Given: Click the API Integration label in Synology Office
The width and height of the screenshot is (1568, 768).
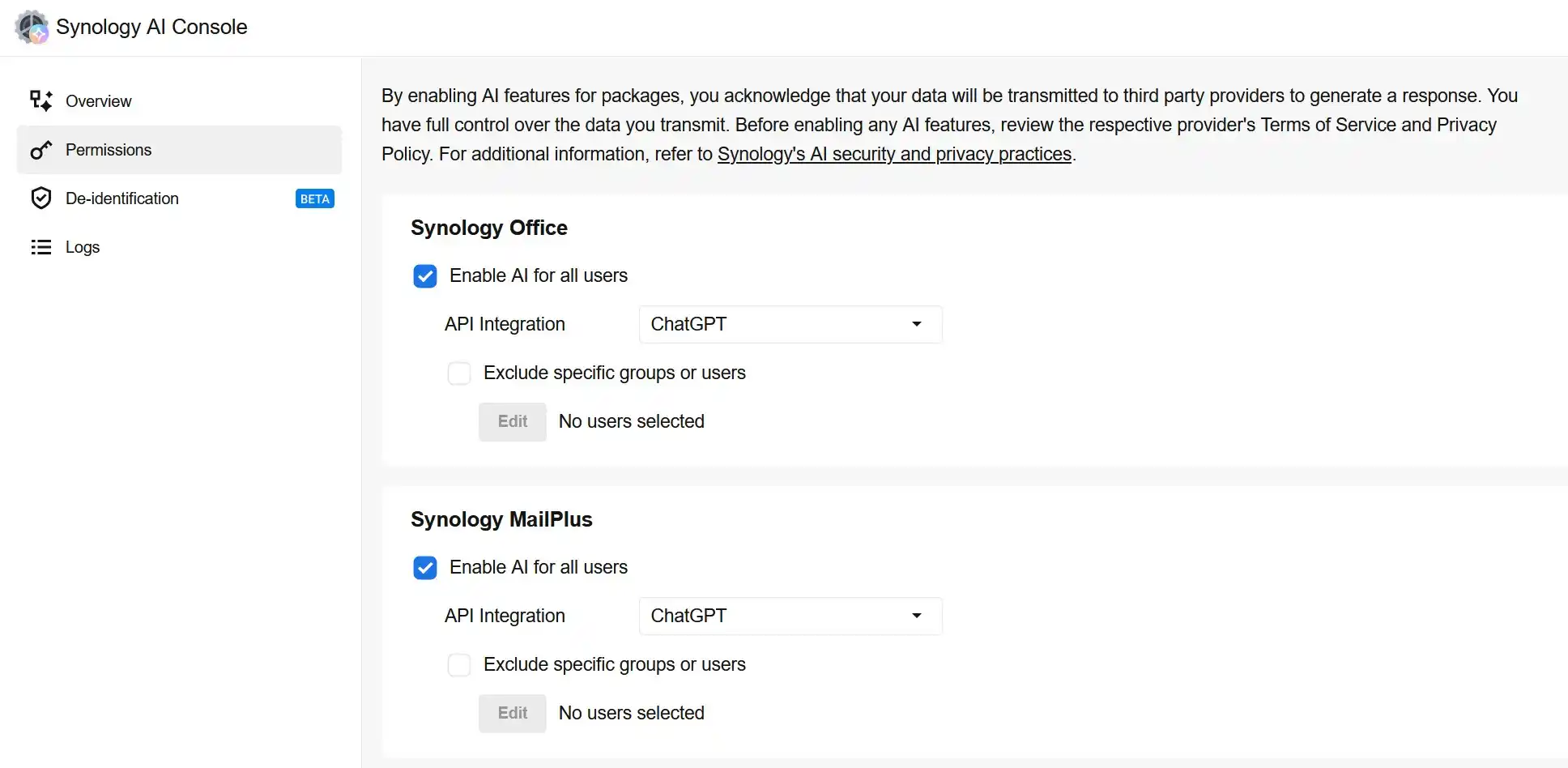Looking at the screenshot, I should point(505,324).
